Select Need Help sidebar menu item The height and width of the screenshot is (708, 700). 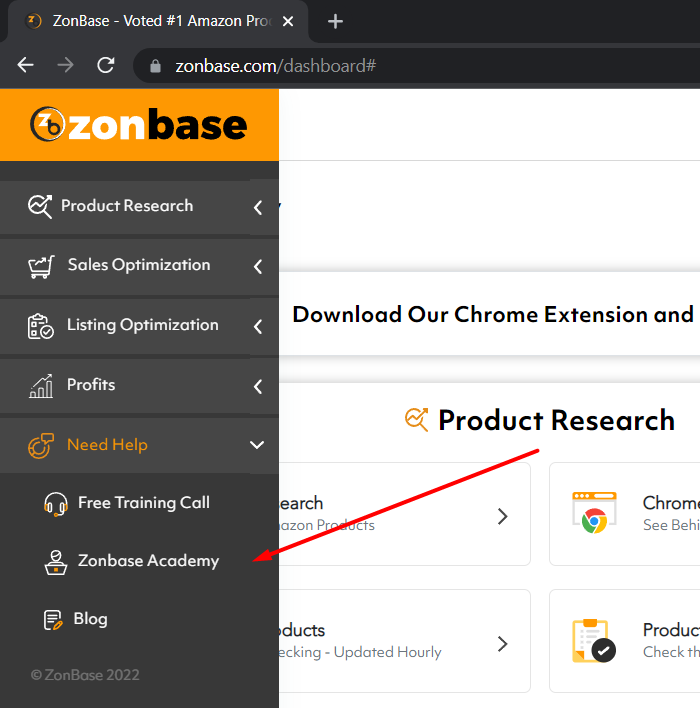139,446
